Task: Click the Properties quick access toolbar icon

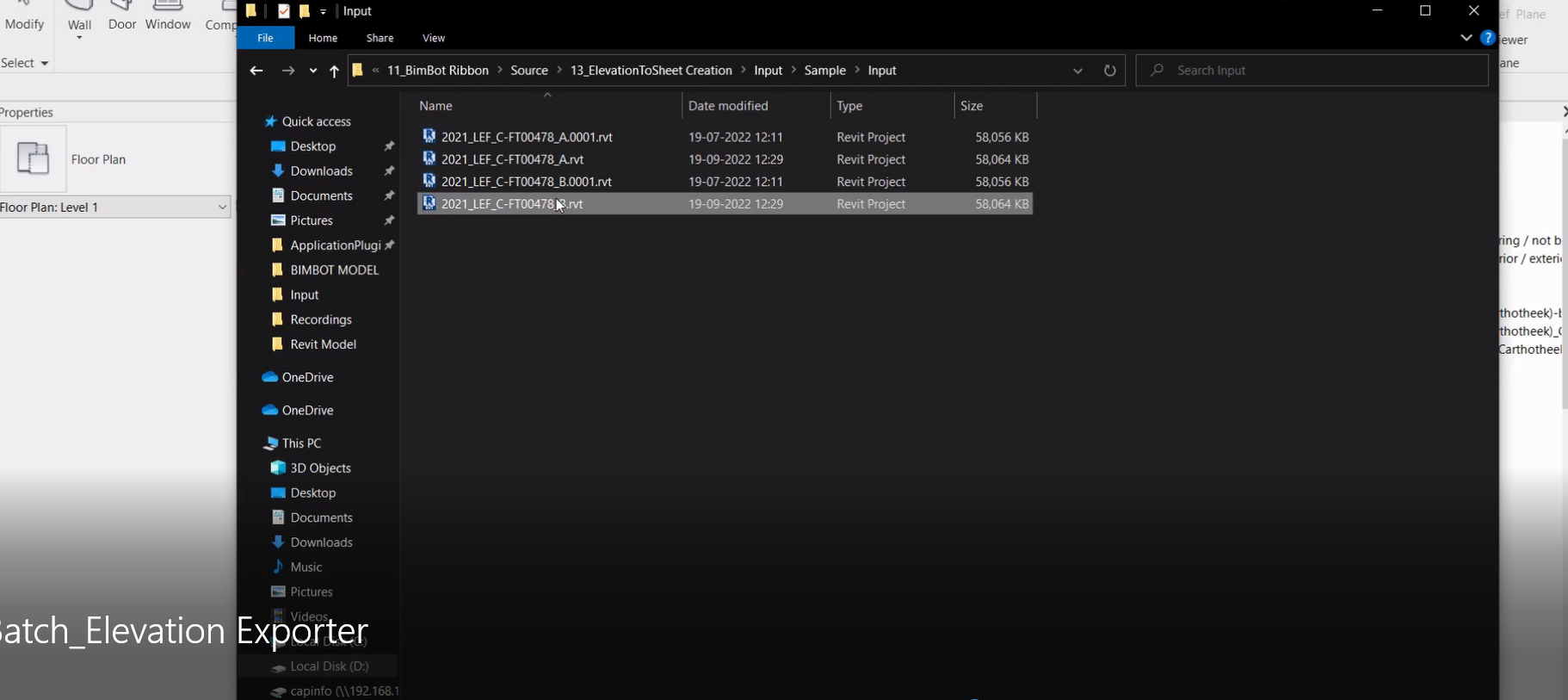Action: click(283, 11)
